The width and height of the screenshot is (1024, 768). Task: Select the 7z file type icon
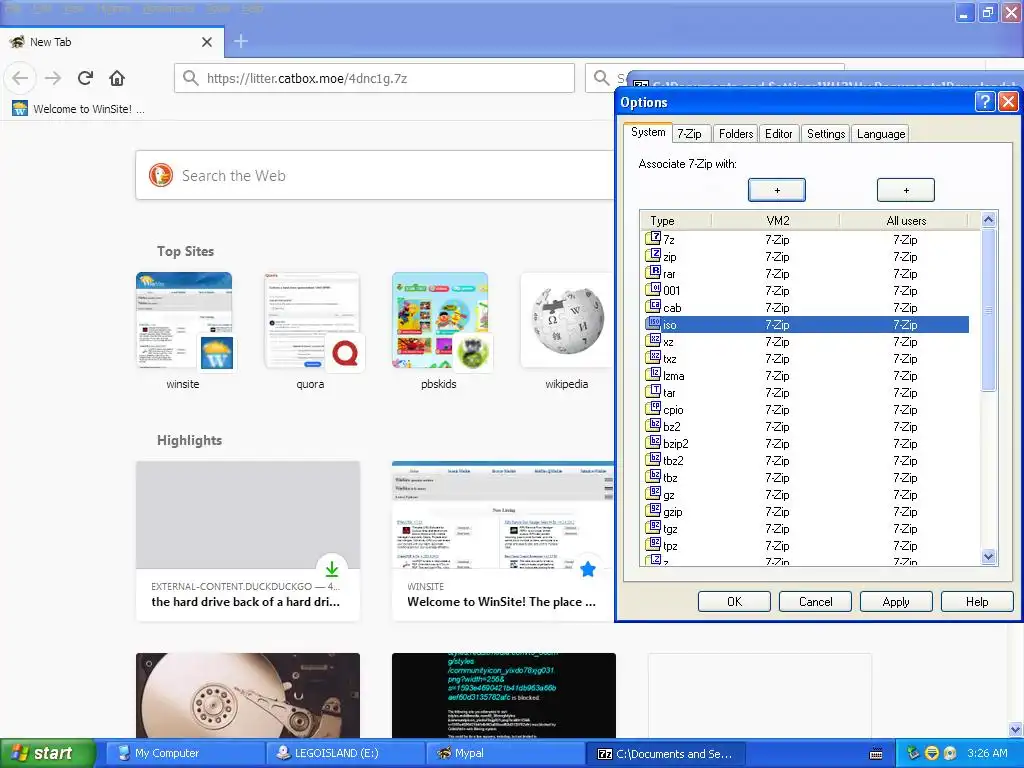pos(653,238)
